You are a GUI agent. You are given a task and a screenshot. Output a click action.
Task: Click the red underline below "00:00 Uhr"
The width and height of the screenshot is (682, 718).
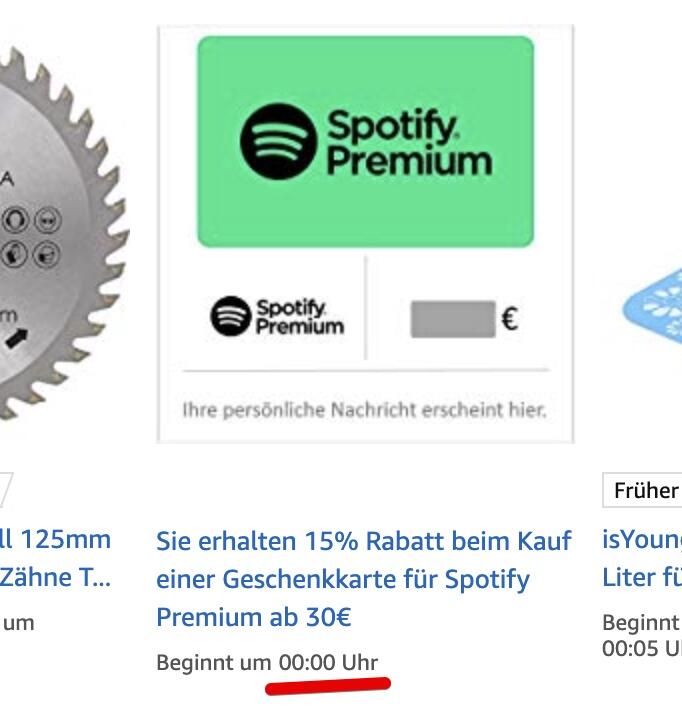tap(327, 686)
